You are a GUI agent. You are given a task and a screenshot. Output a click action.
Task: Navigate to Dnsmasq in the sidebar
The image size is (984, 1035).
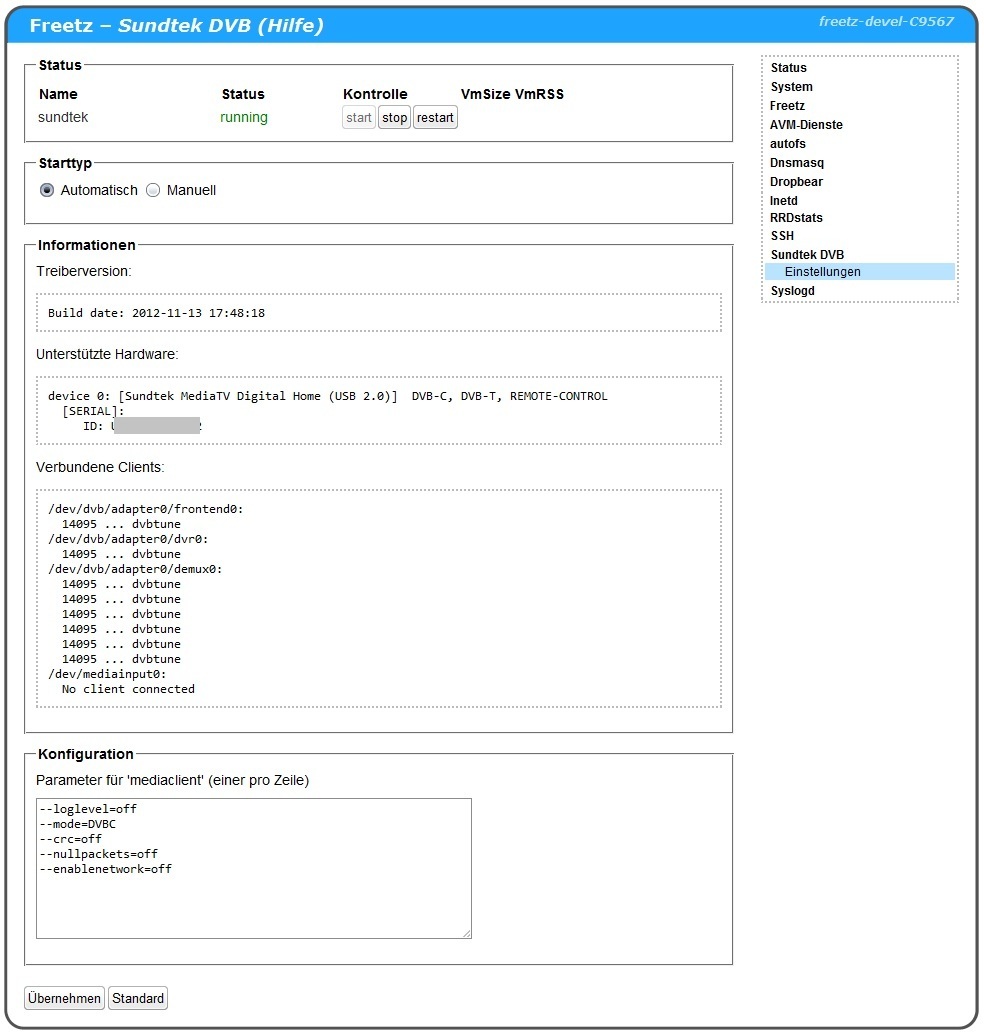(x=797, y=163)
